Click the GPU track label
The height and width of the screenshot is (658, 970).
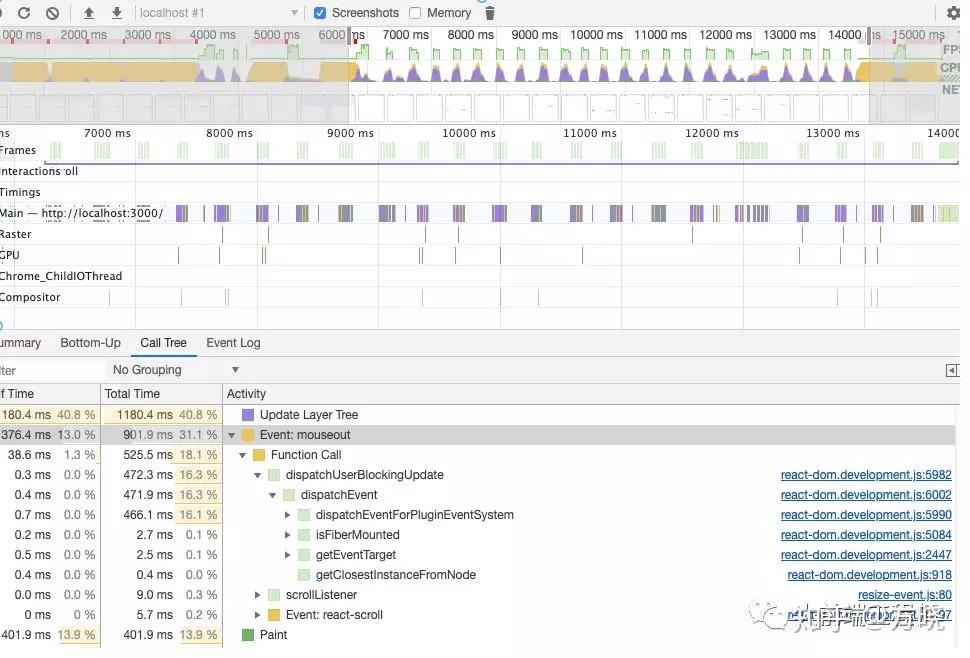[x=10, y=255]
